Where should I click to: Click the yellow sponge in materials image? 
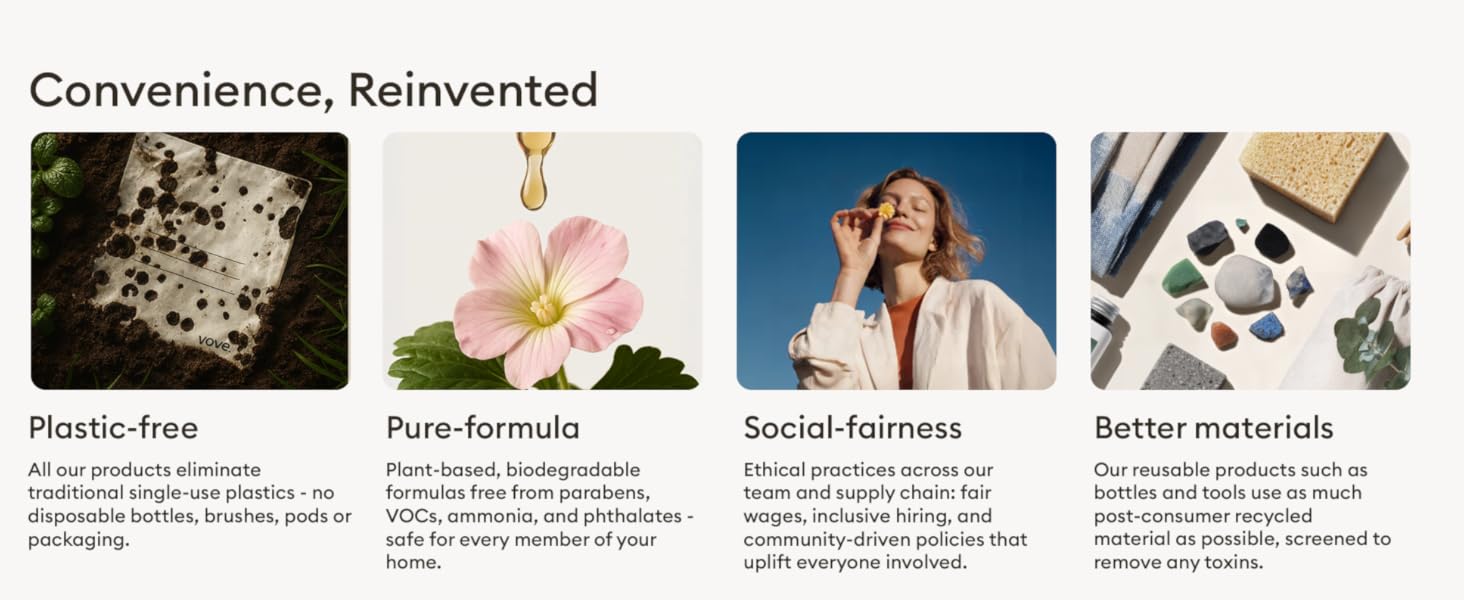pyautogui.click(x=1311, y=171)
